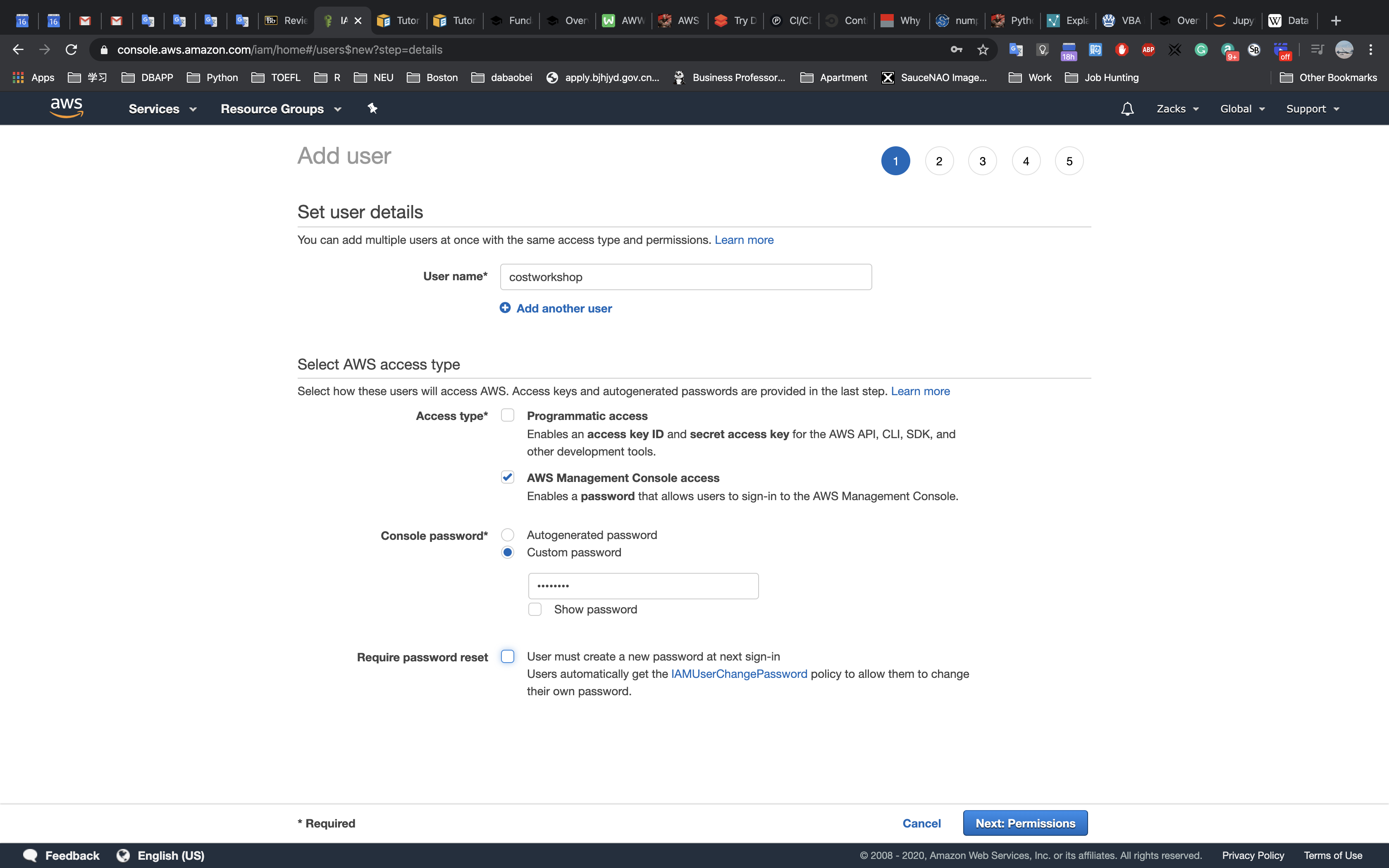
Task: Expand the Services dropdown menu
Action: pyautogui.click(x=162, y=108)
